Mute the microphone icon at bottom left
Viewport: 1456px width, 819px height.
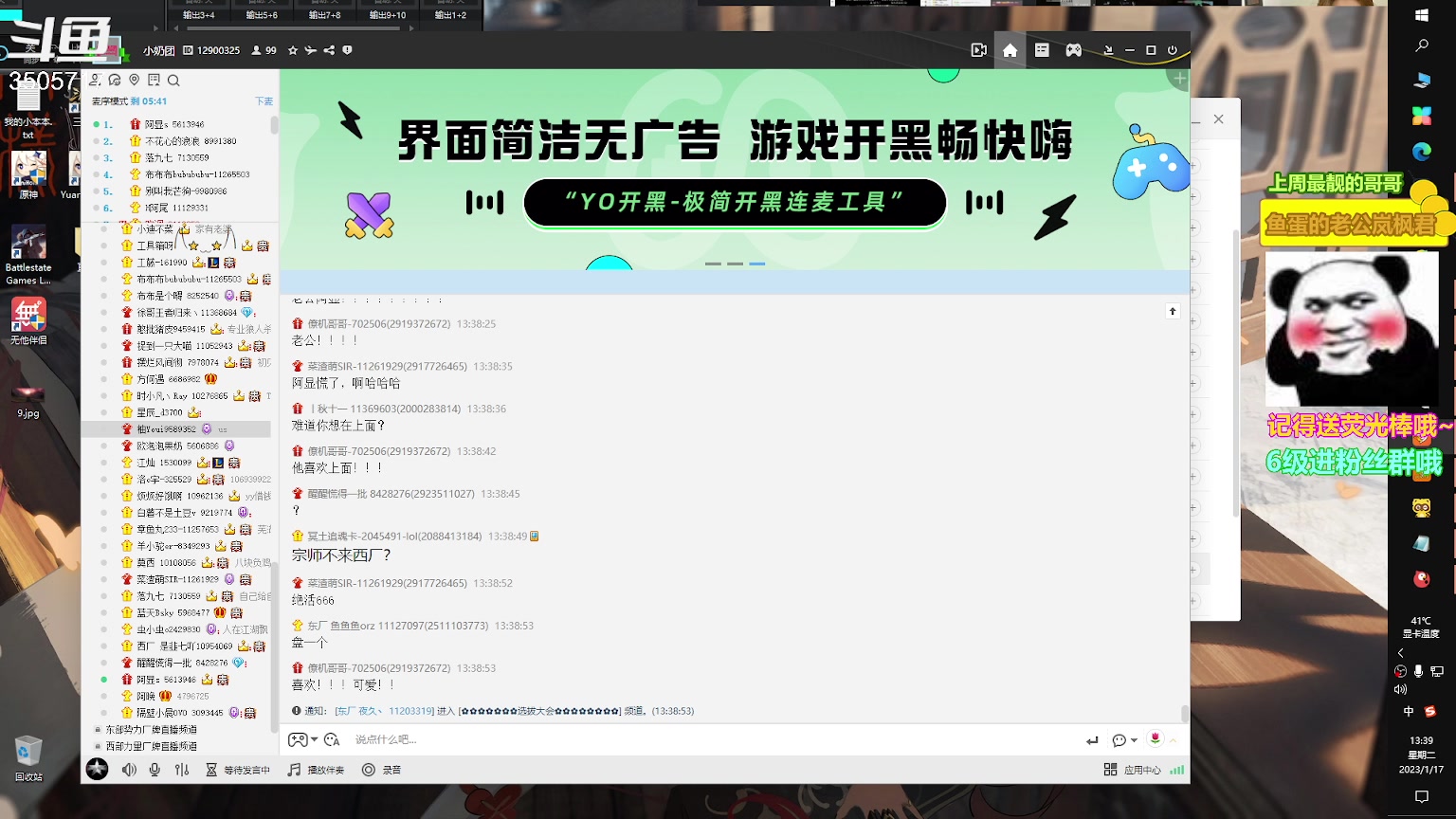[x=155, y=770]
